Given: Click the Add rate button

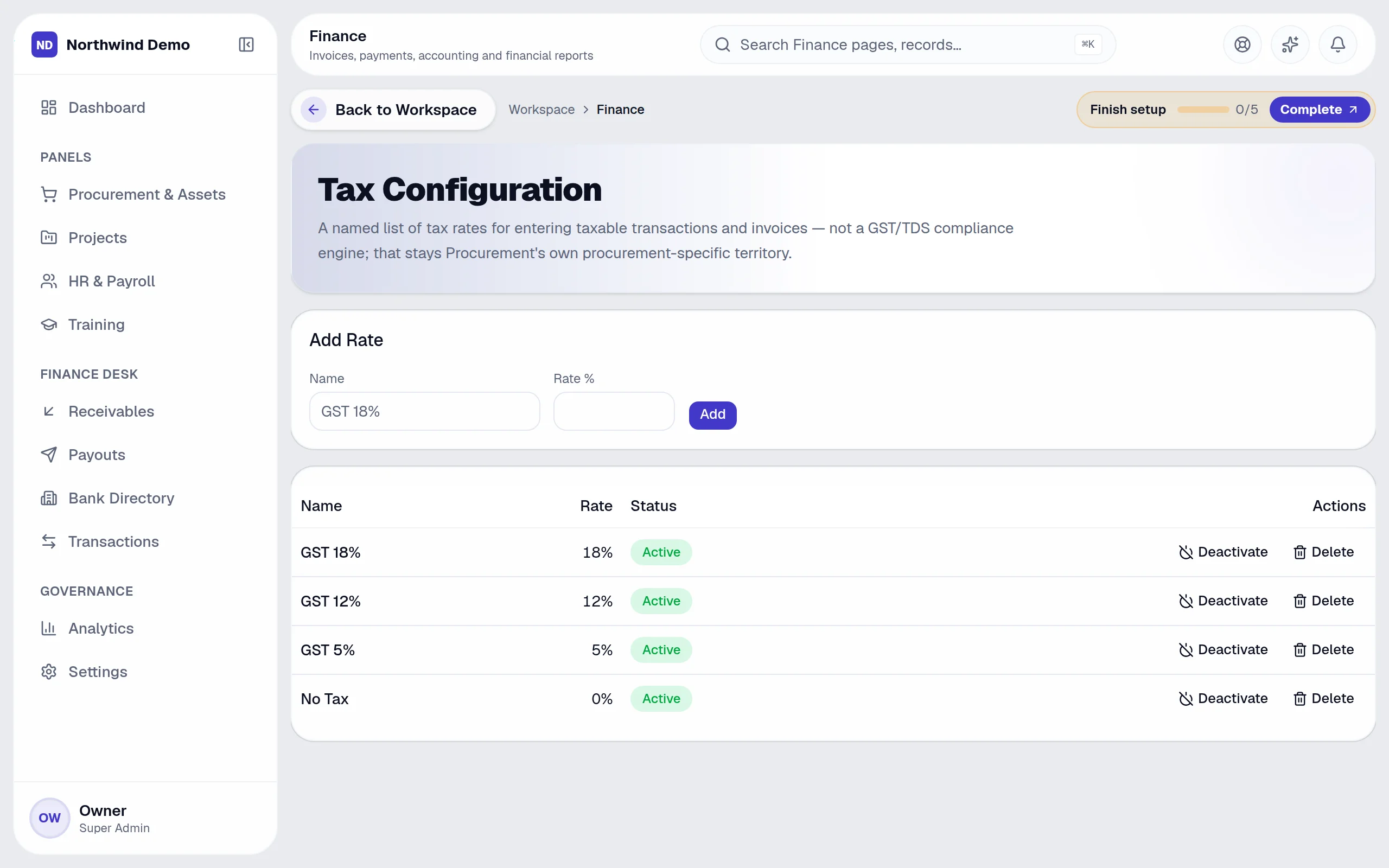Looking at the screenshot, I should click(712, 414).
